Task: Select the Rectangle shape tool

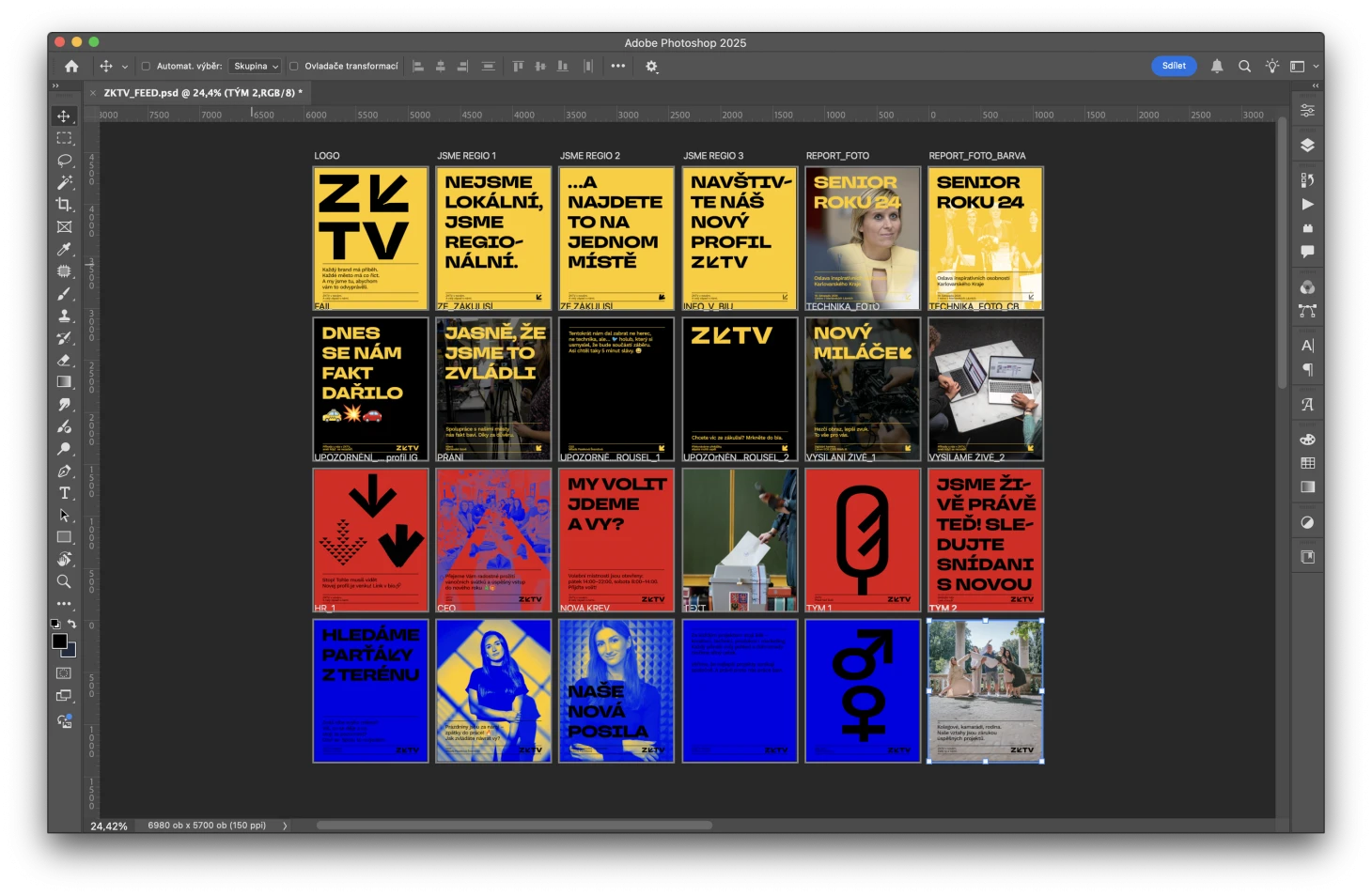Action: [64, 537]
